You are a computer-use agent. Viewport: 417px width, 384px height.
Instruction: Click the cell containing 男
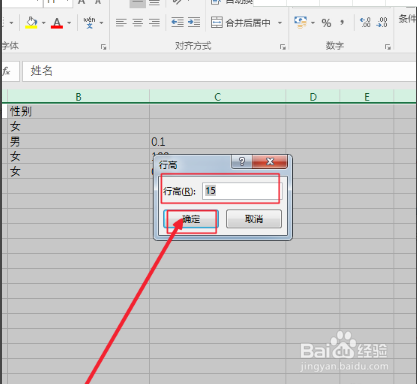click(x=78, y=142)
